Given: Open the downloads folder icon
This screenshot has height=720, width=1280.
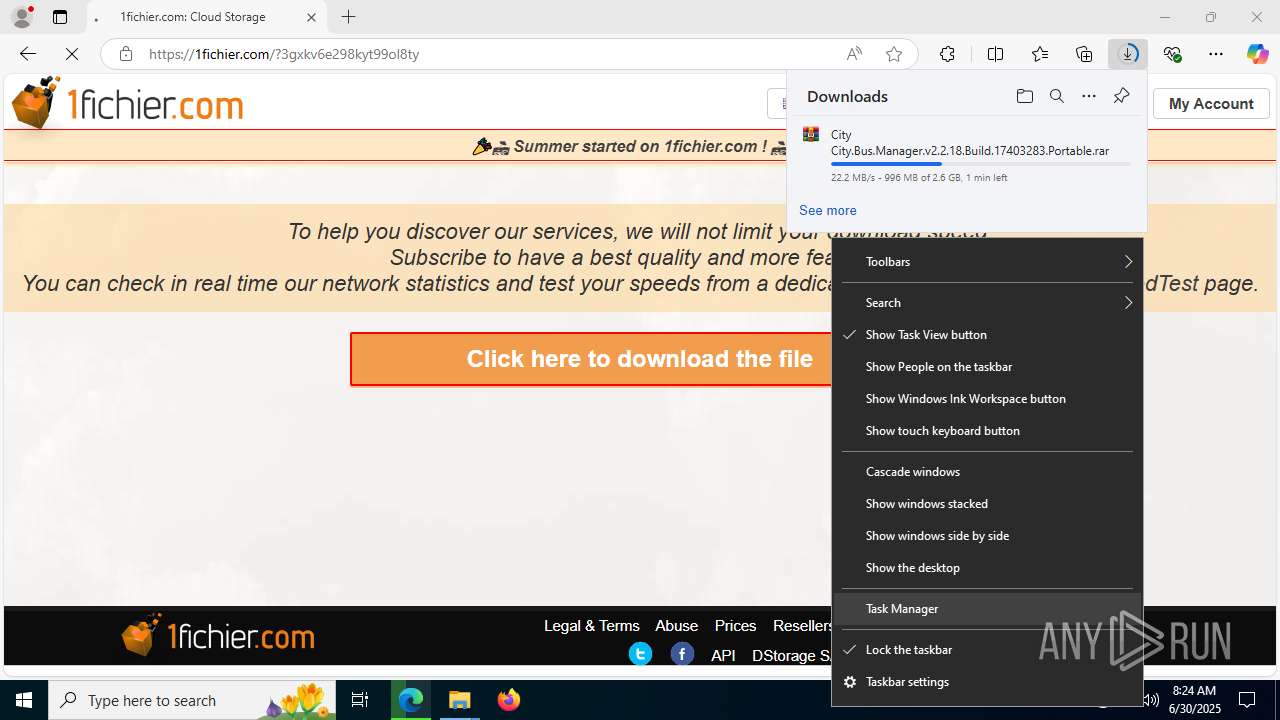Looking at the screenshot, I should pyautogui.click(x=1024, y=96).
